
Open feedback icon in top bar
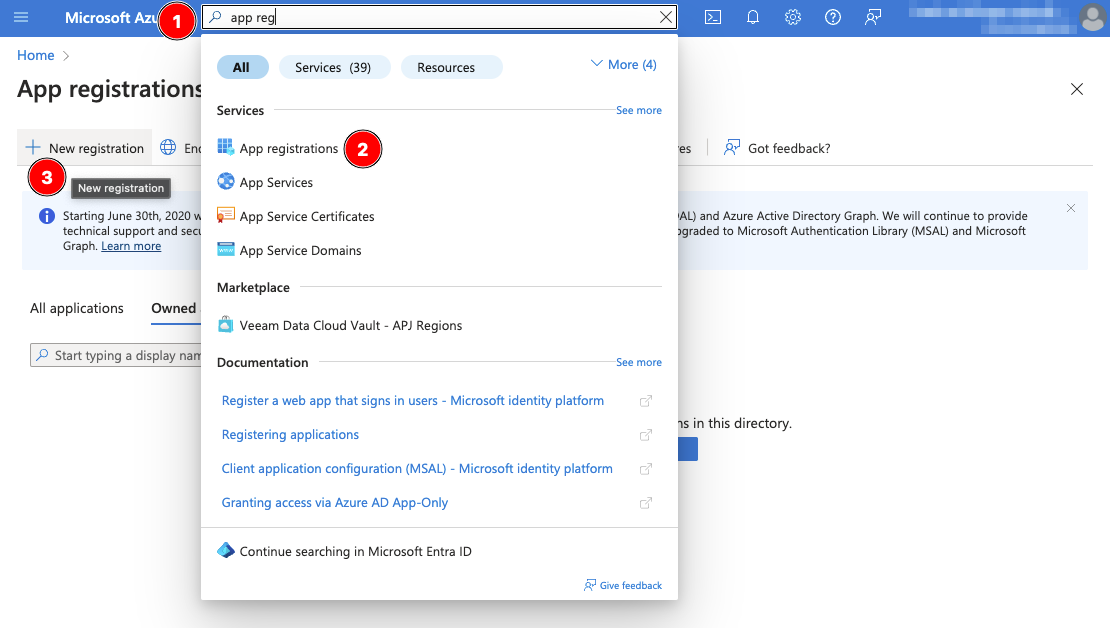pyautogui.click(x=873, y=17)
